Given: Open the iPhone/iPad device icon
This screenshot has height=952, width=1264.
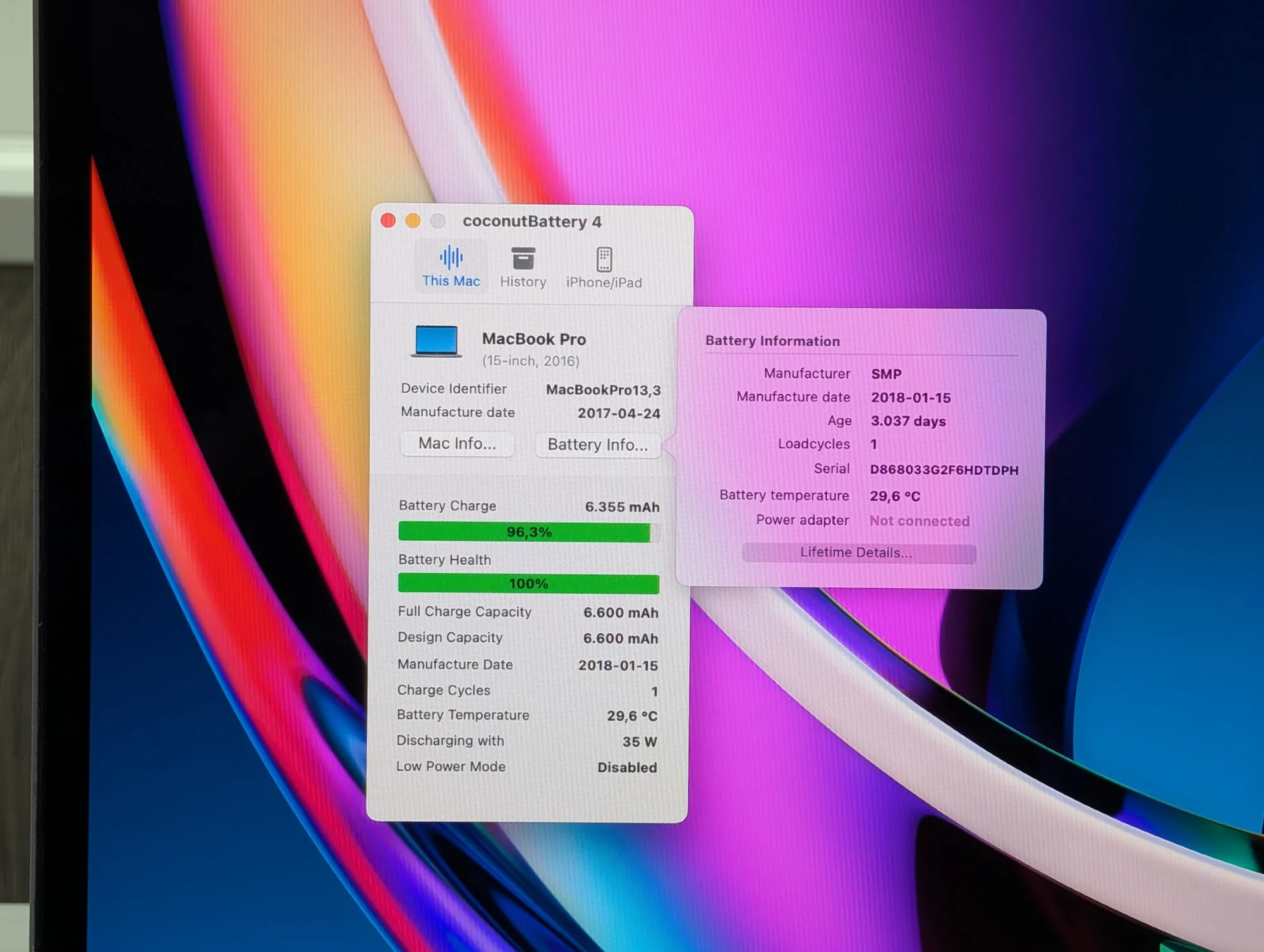Looking at the screenshot, I should coord(604,259).
